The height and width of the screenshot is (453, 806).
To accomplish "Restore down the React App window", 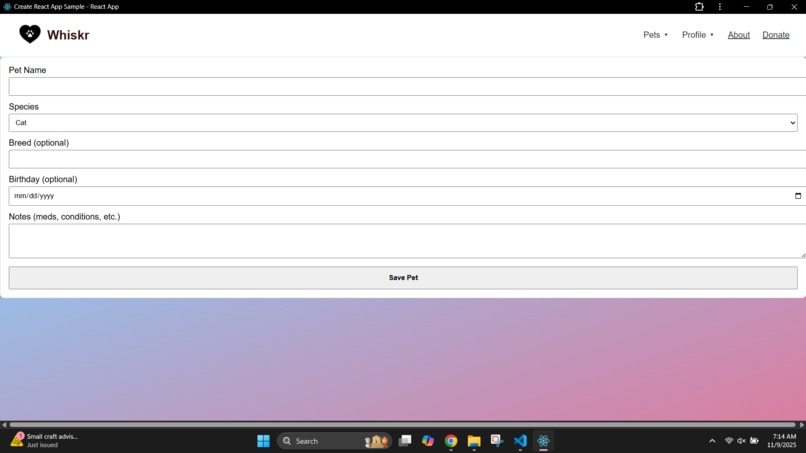I will coord(770,7).
